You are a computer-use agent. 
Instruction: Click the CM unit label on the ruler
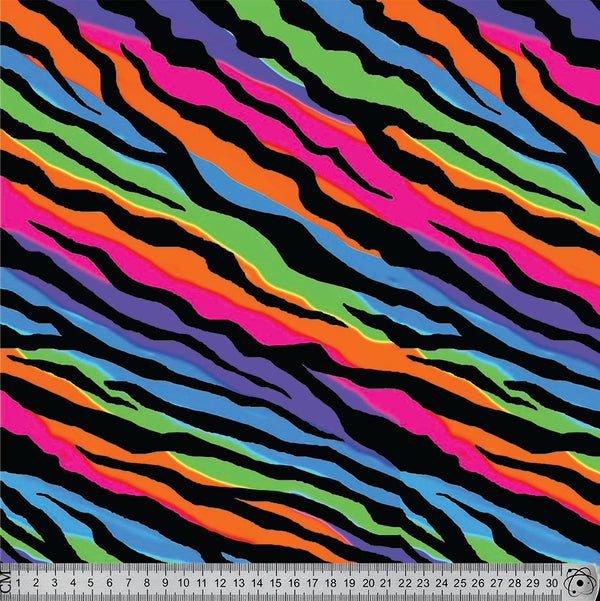coord(7,582)
